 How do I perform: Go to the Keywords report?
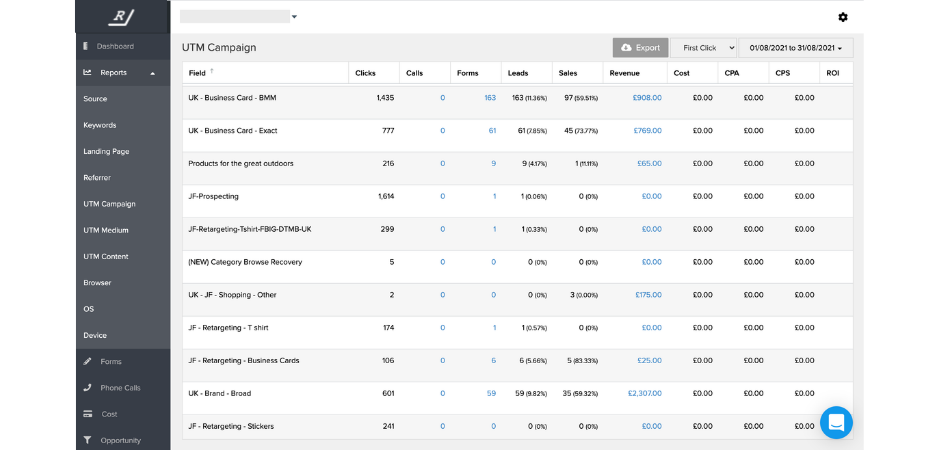(x=100, y=125)
